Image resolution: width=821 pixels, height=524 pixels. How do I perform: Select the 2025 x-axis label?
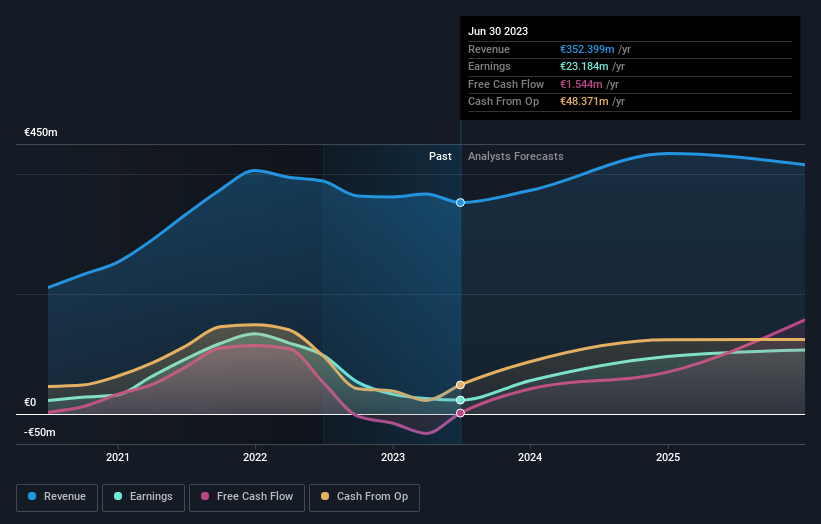(x=668, y=457)
